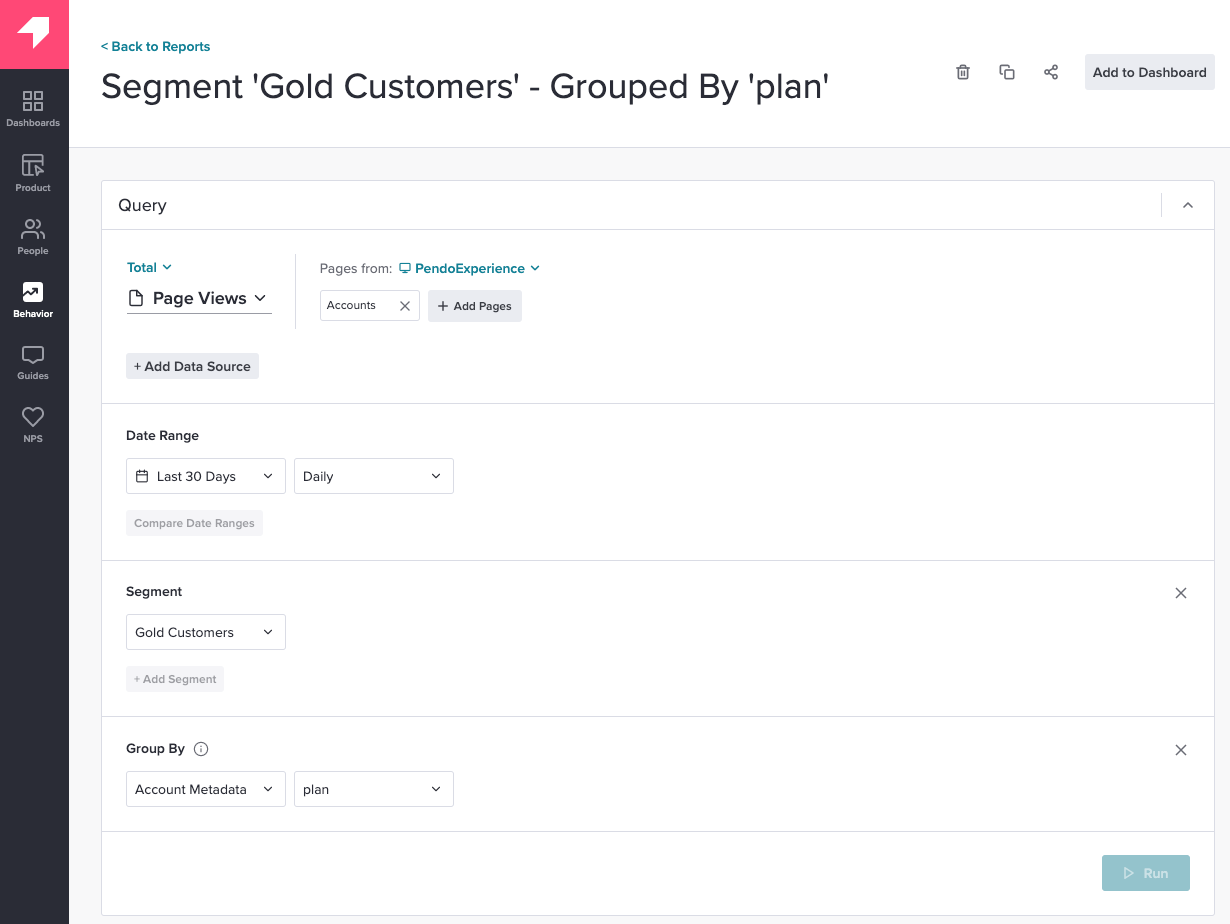1230x924 pixels.
Task: Open the Page Views data type dropdown
Action: [x=199, y=299]
